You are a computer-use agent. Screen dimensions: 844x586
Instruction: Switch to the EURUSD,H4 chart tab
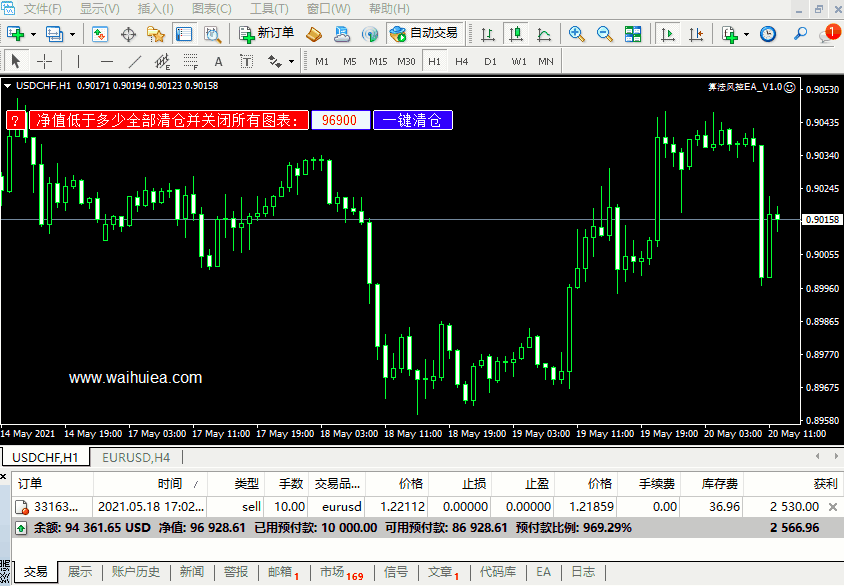coord(136,457)
